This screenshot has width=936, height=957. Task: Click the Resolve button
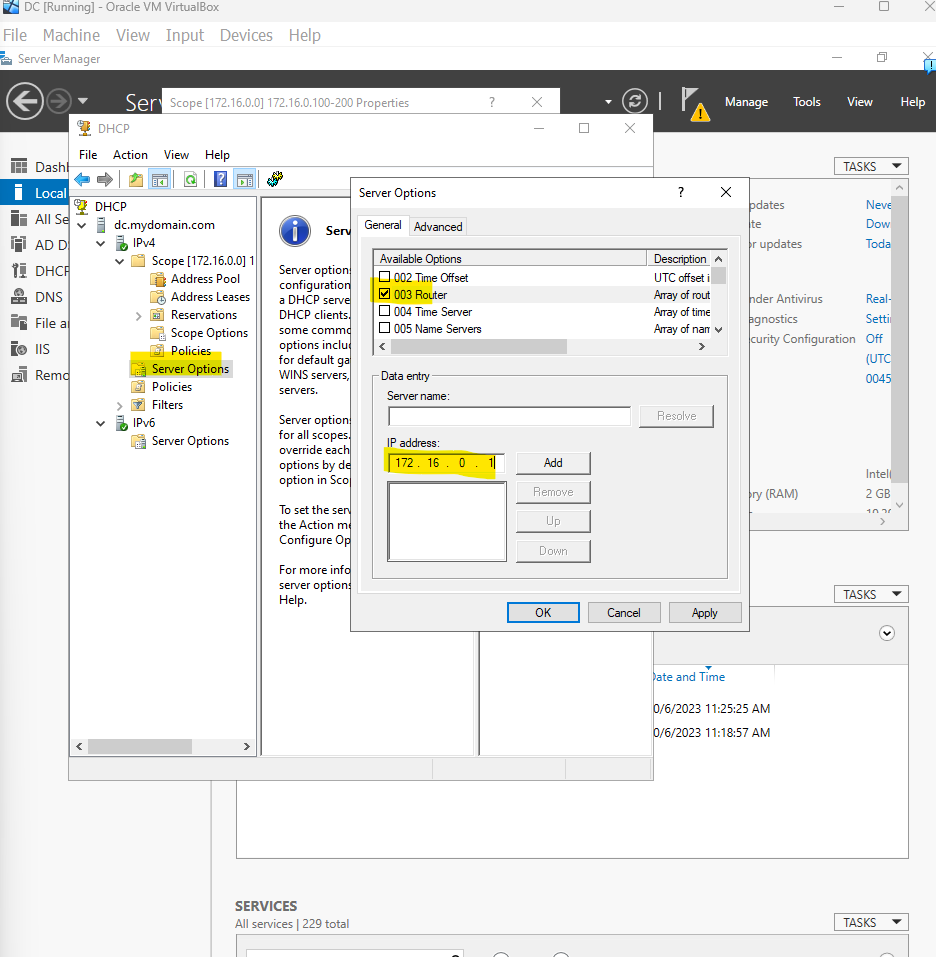pos(676,416)
